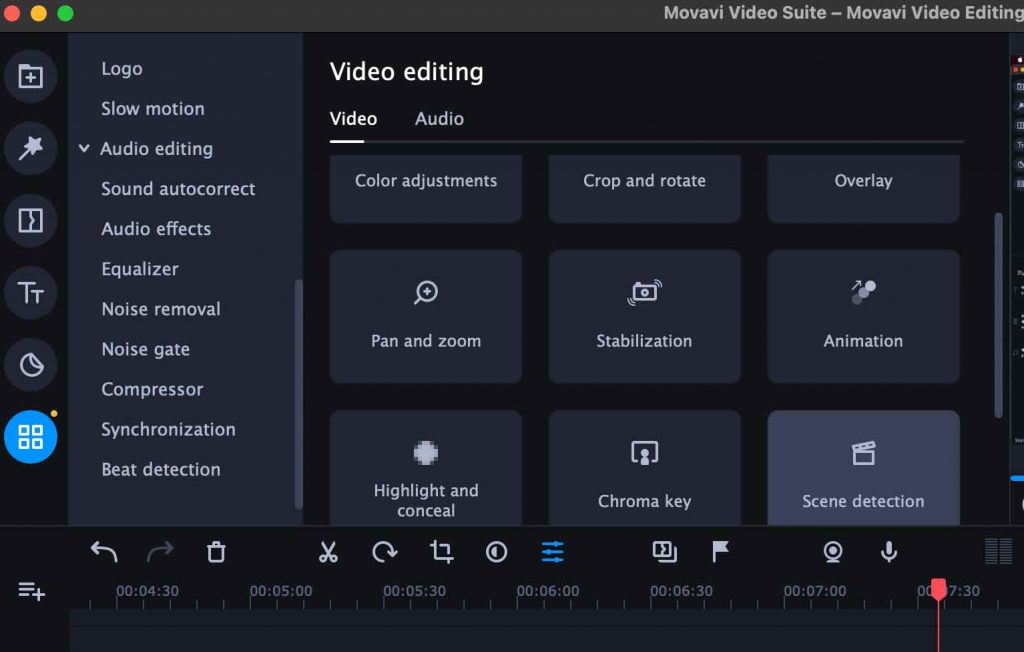This screenshot has width=1024, height=652.
Task: Click the Delete trash icon
Action: pyautogui.click(x=216, y=551)
